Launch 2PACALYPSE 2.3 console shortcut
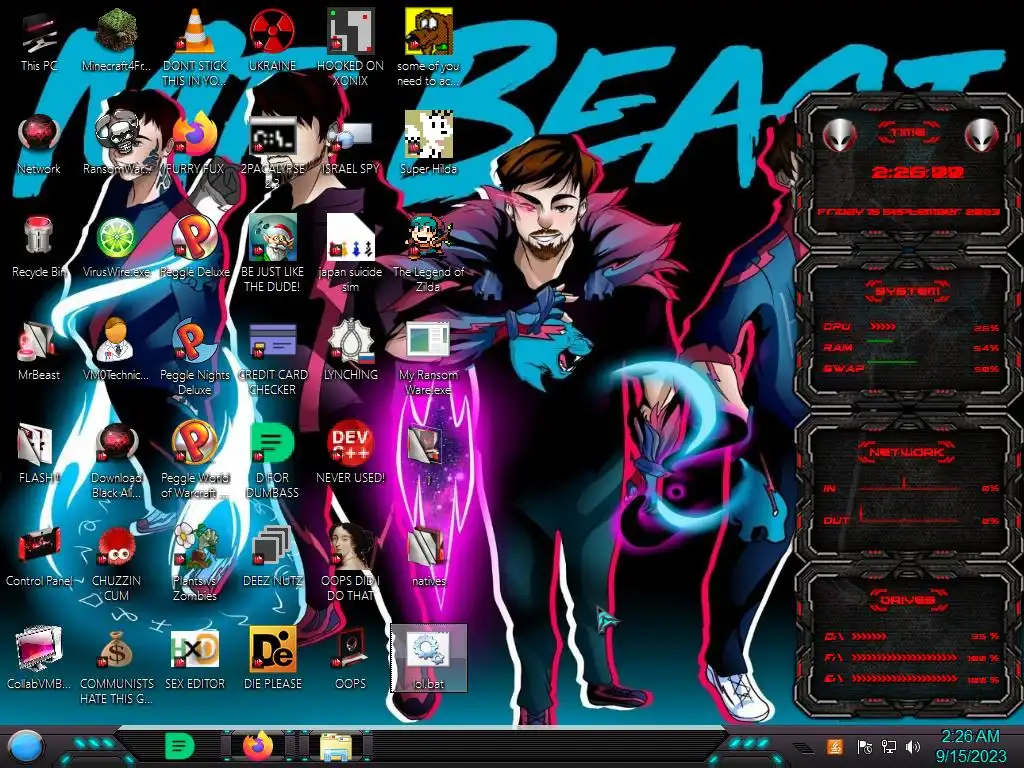This screenshot has width=1024, height=768. (272, 152)
